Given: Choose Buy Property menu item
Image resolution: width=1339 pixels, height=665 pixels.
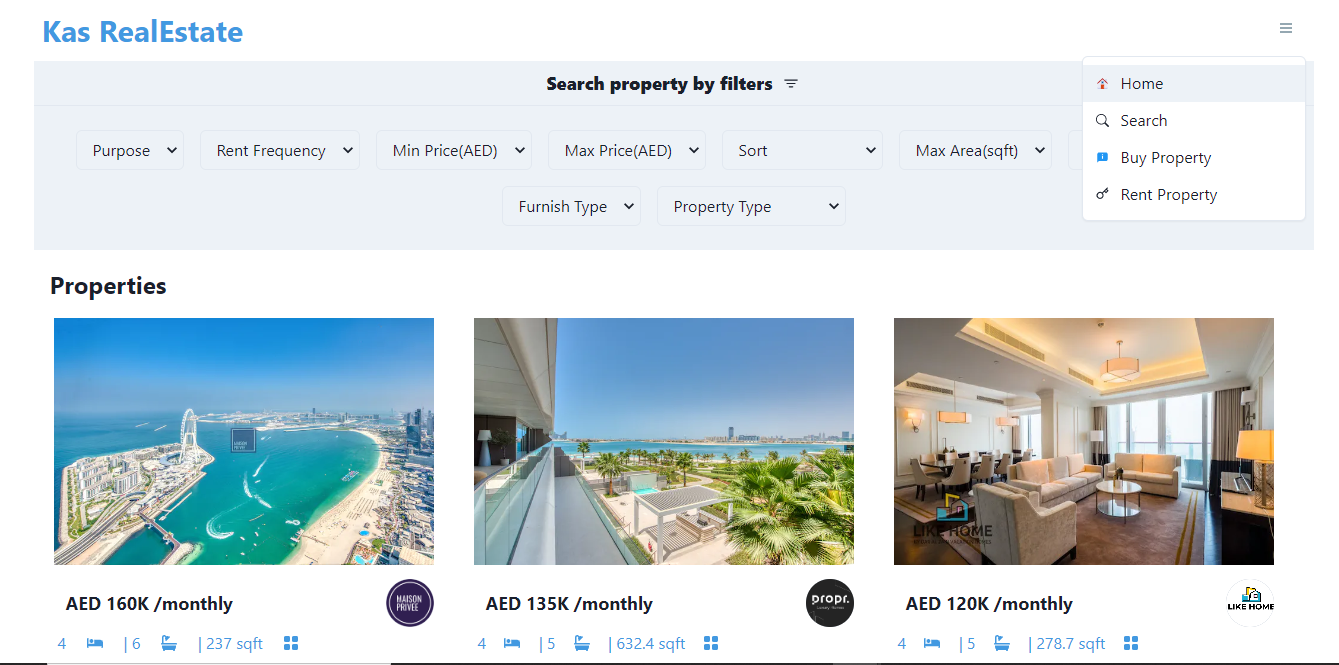Looking at the screenshot, I should click(x=1165, y=158).
